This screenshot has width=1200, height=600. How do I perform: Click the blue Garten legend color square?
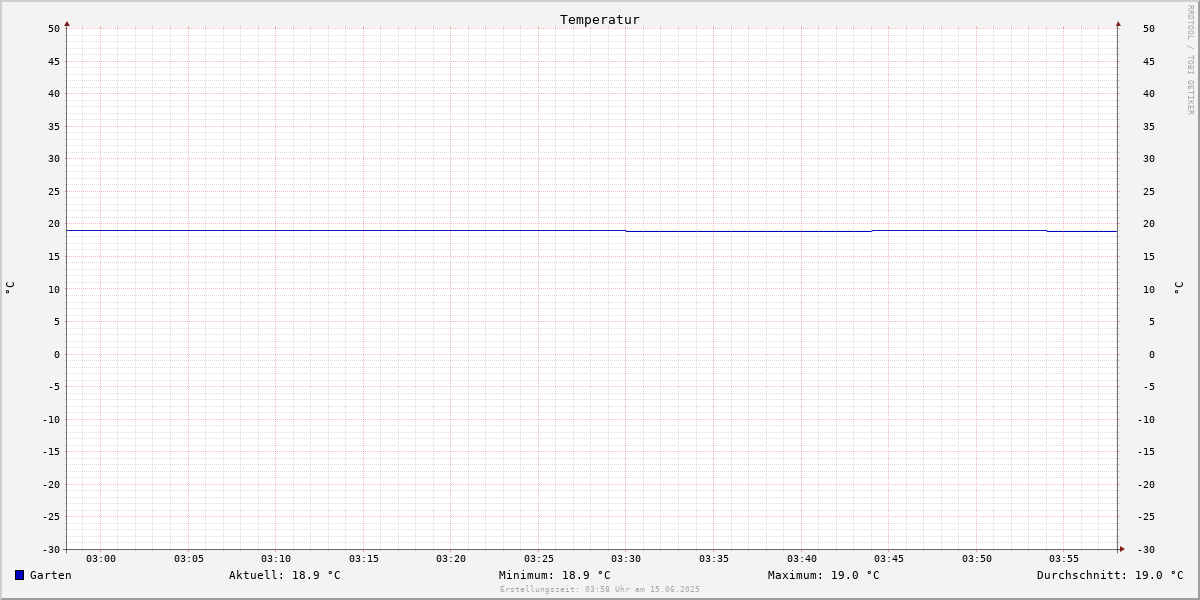[19, 575]
